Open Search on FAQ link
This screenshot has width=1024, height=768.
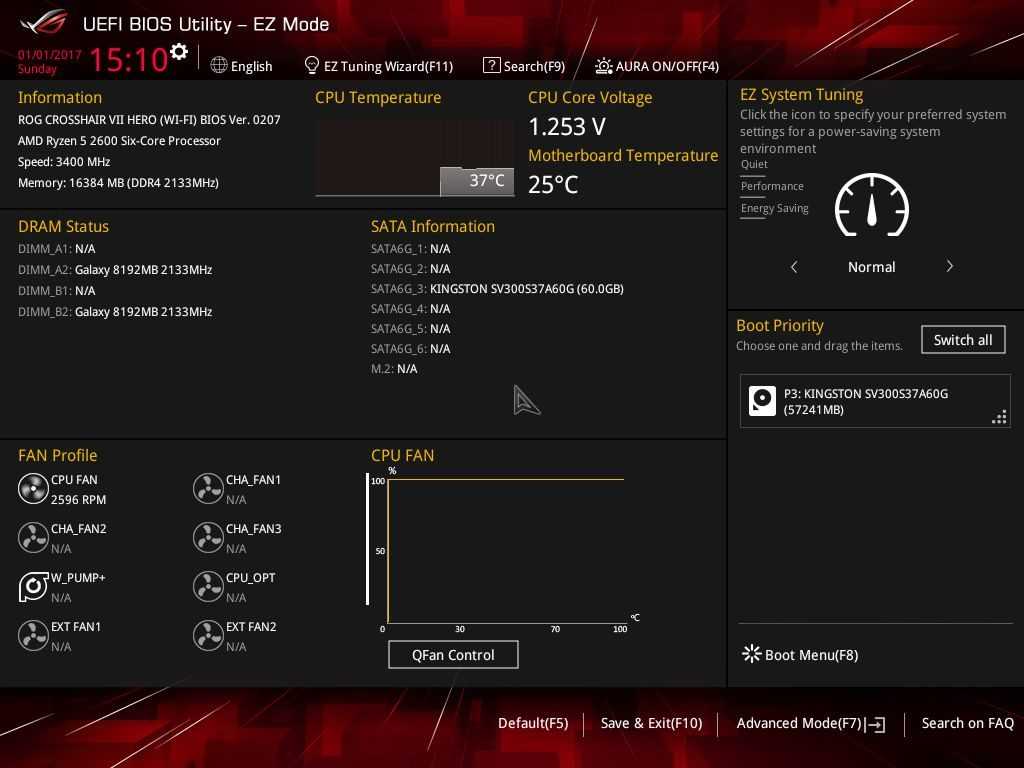pos(967,723)
